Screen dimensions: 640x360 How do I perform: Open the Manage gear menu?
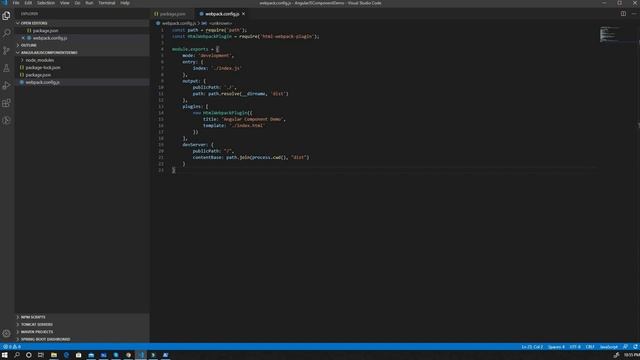pyautogui.click(x=7, y=333)
